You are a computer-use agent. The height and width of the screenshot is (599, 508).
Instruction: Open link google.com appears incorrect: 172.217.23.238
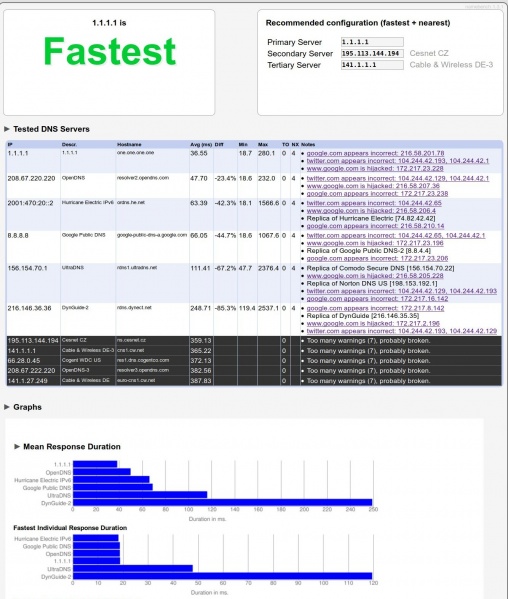coord(377,194)
